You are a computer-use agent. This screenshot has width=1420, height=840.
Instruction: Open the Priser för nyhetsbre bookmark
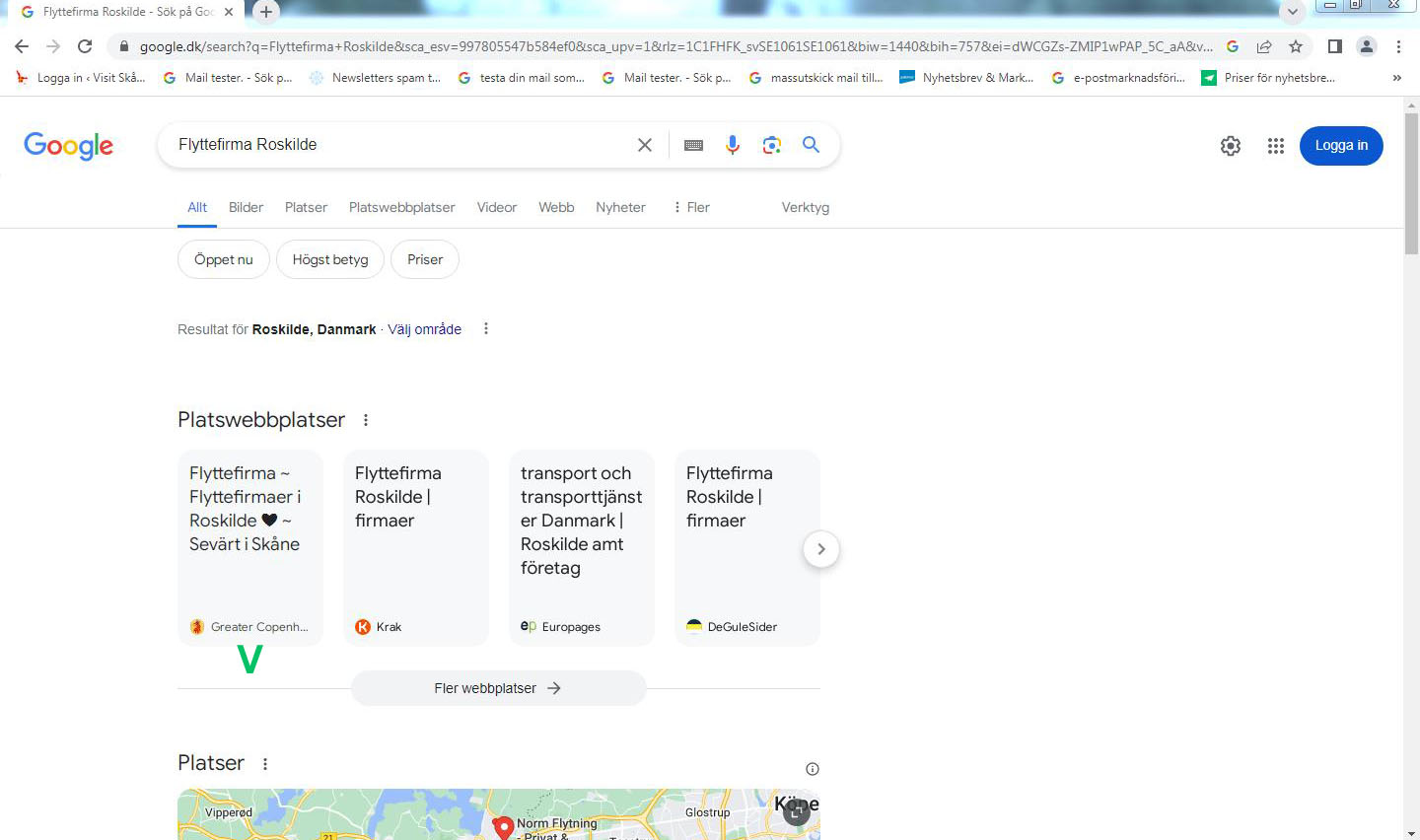(1268, 78)
